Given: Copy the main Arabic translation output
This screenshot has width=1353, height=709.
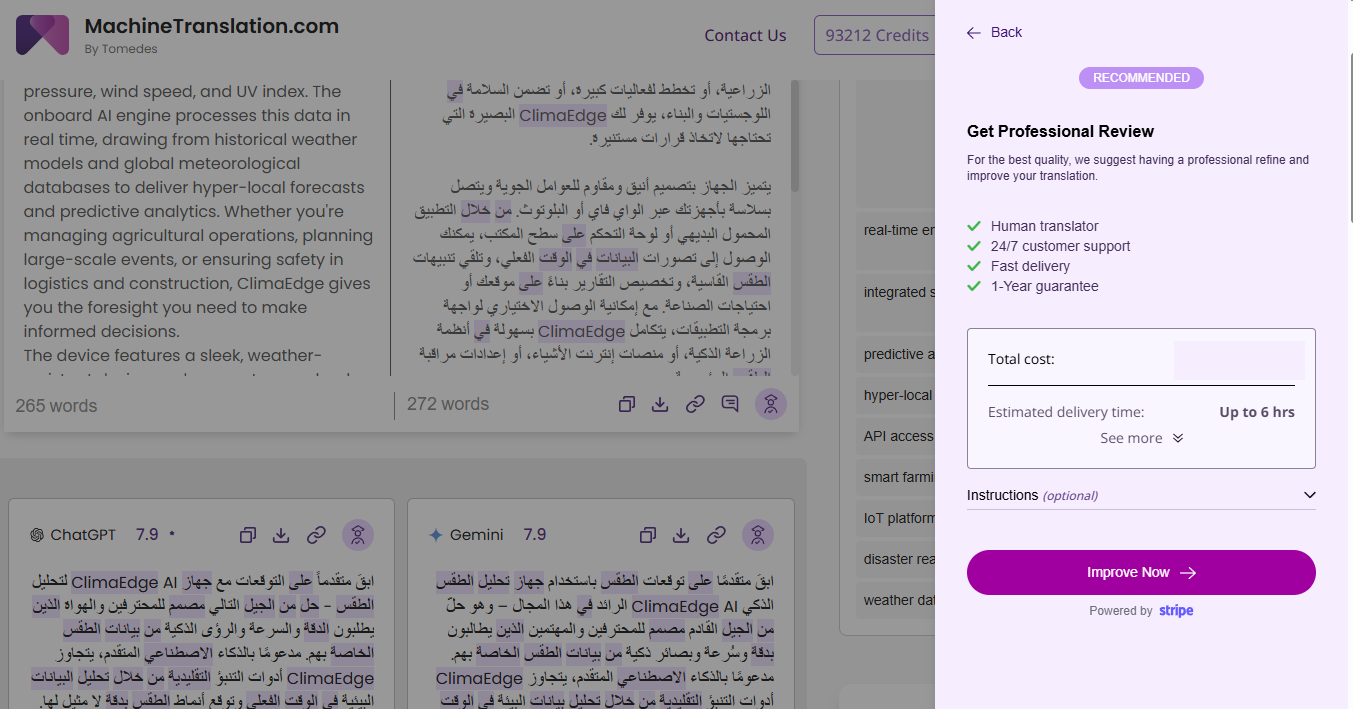Looking at the screenshot, I should [626, 404].
